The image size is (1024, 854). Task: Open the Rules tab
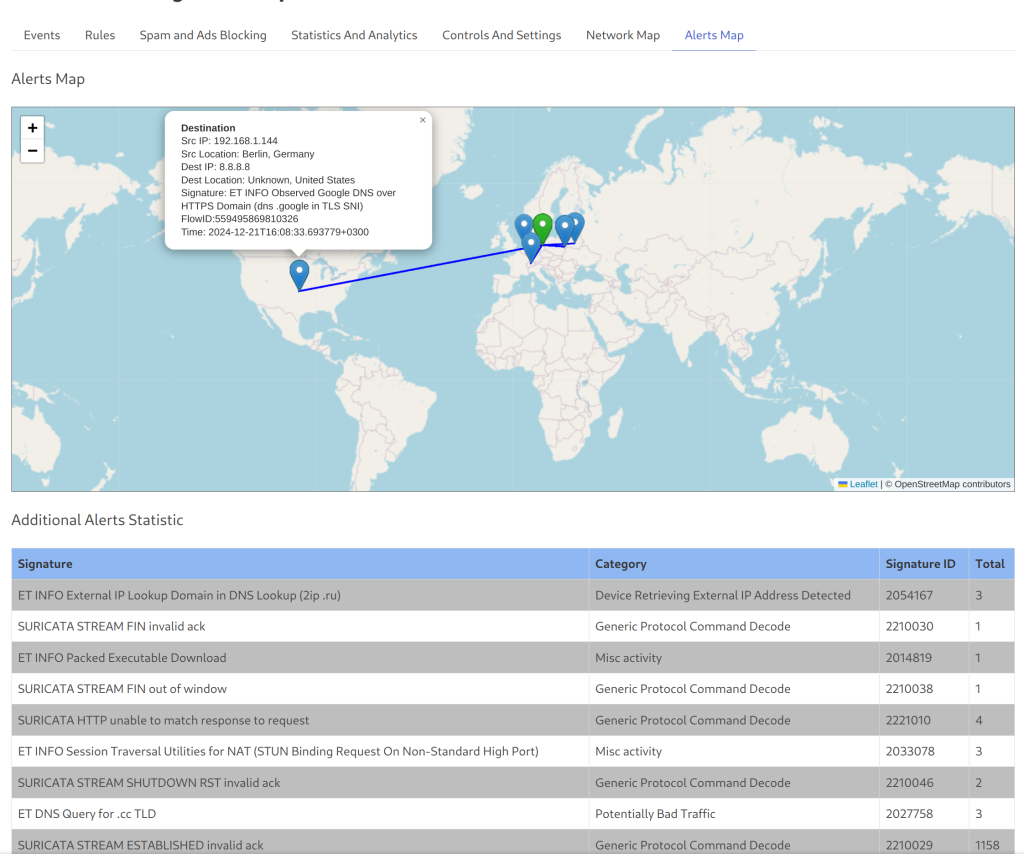tap(100, 35)
